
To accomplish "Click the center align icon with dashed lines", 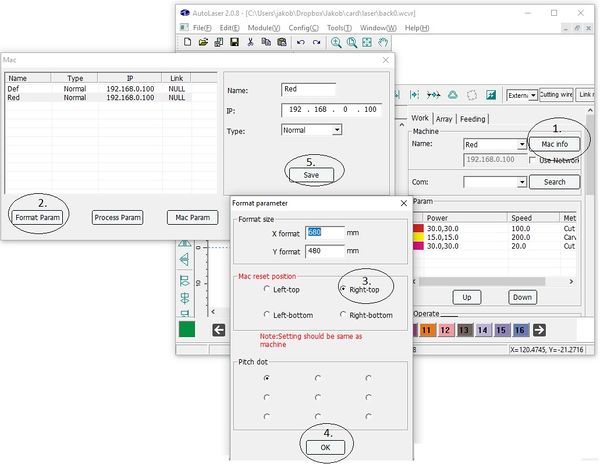I will (414, 94).
